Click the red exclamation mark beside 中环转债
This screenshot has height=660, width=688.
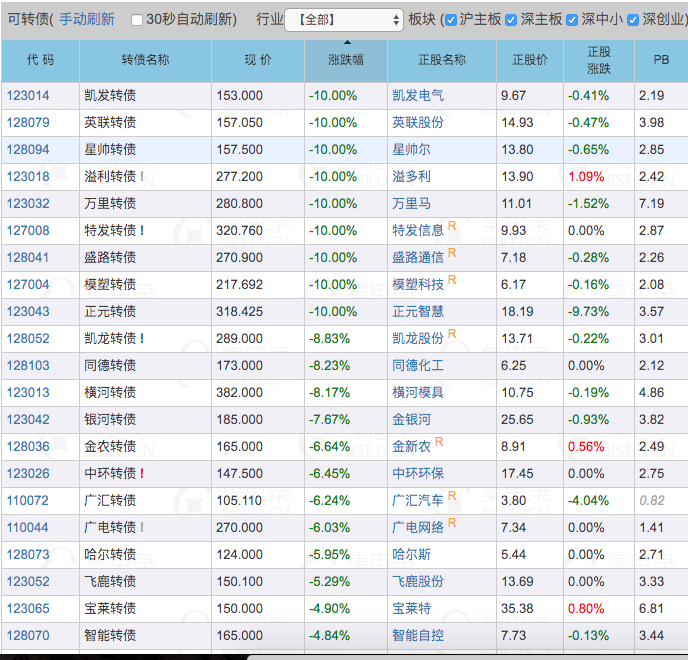click(142, 473)
